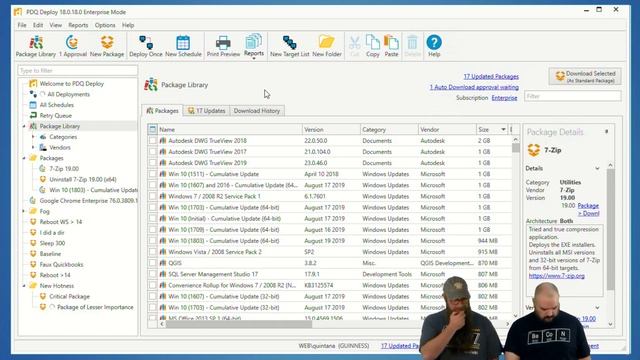
Task: Select Uninstall 7-Zip 19.00 (x64) package
Action: pyautogui.click(x=82, y=179)
